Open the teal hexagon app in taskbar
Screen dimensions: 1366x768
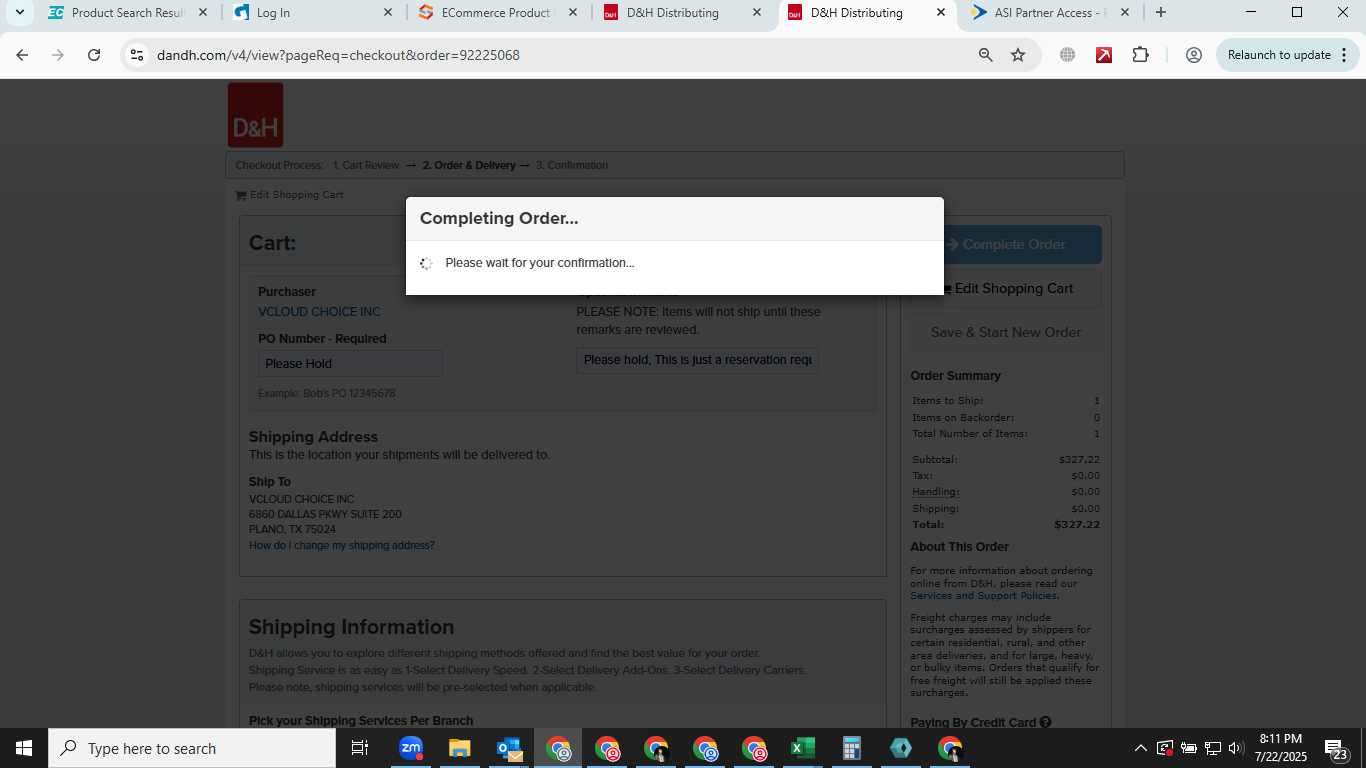pyautogui.click(x=901, y=748)
